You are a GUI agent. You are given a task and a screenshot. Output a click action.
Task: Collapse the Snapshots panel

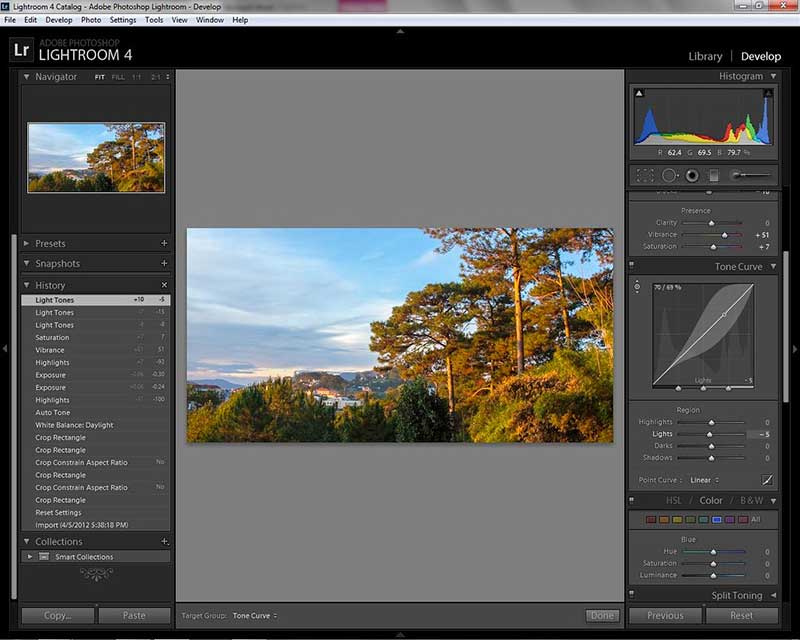tap(27, 263)
